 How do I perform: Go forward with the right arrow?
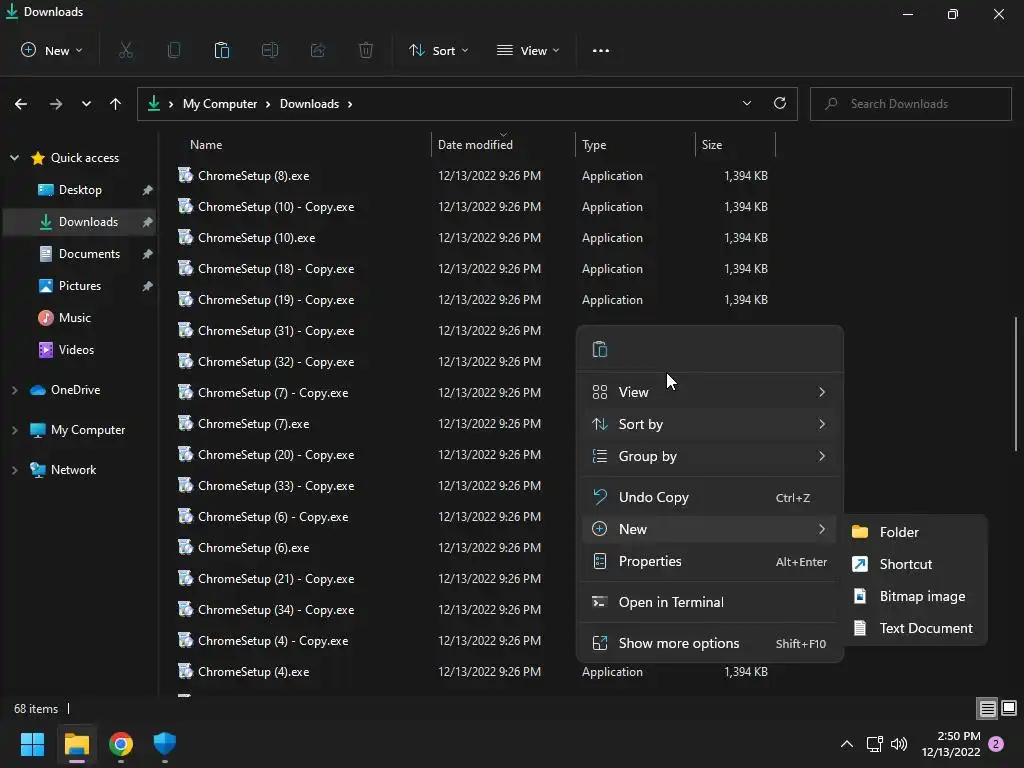(x=56, y=104)
